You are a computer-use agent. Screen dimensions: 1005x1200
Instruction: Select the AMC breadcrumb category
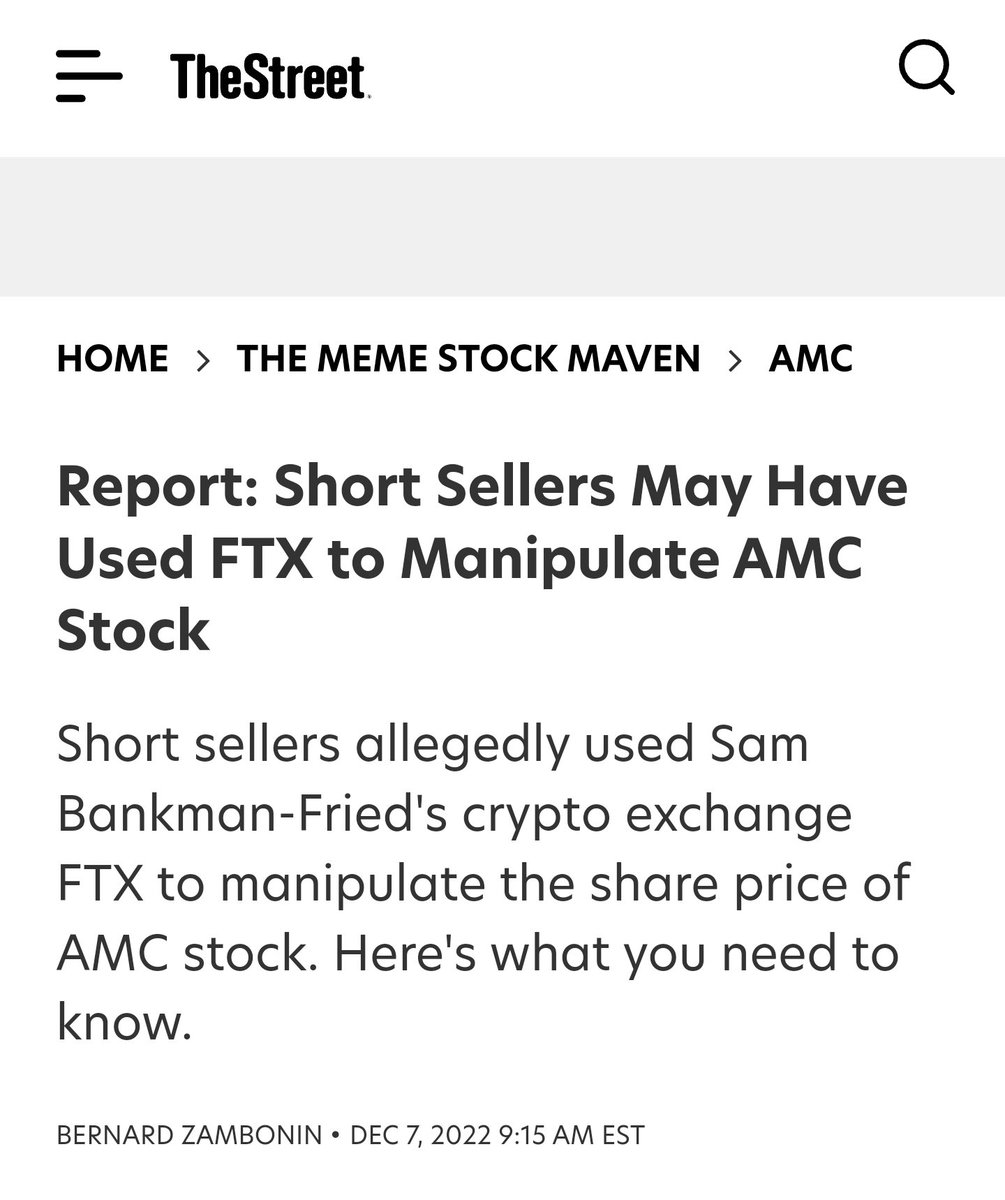(810, 359)
